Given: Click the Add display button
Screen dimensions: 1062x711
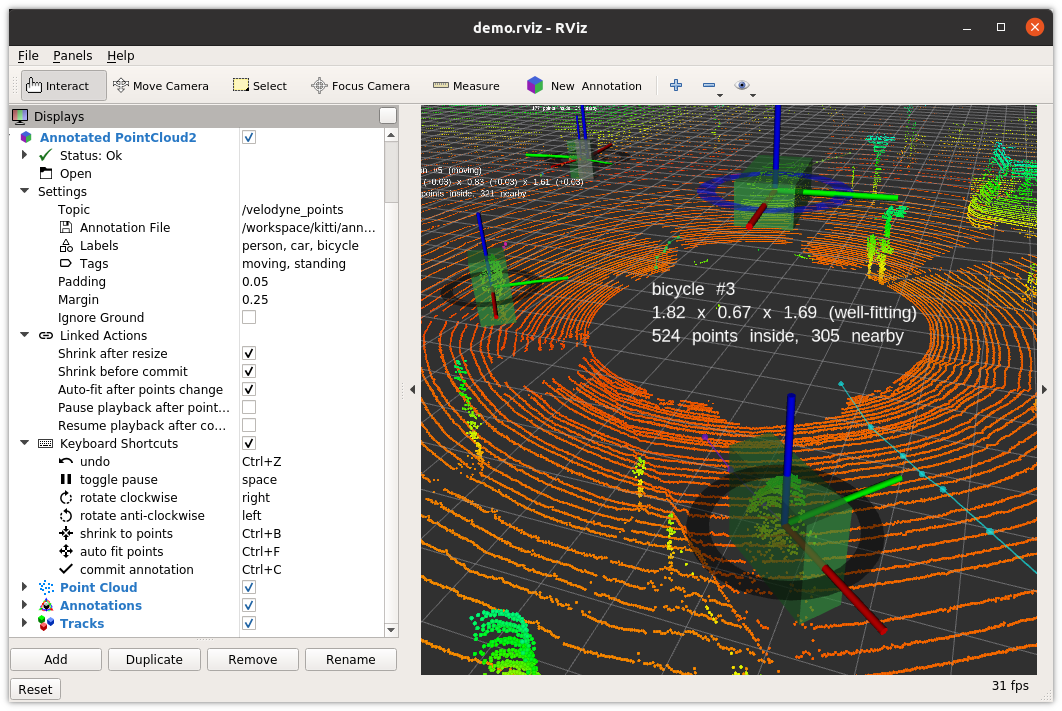Looking at the screenshot, I should [56, 660].
